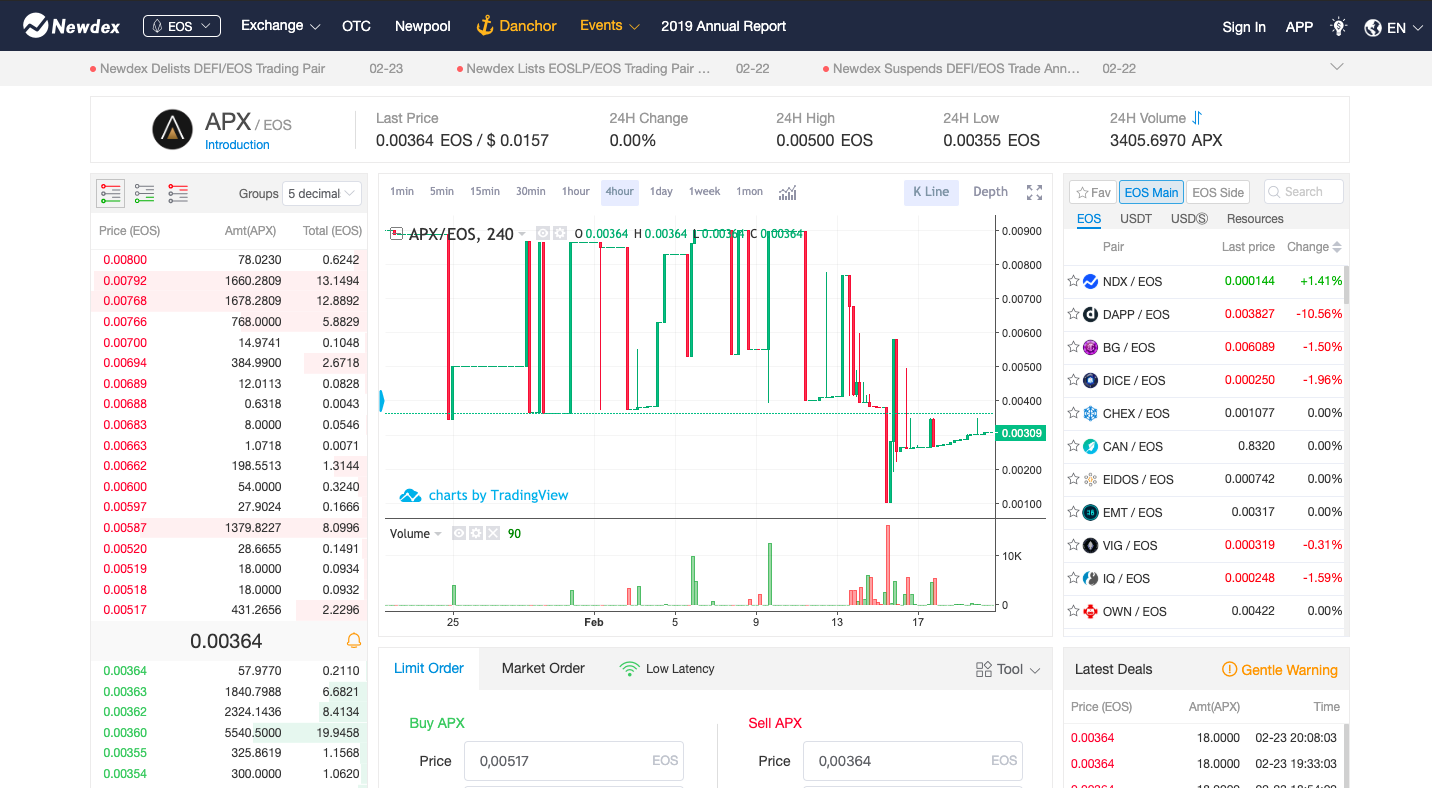The image size is (1432, 788).
Task: Click the Latest Deals scrollbar
Action: tap(1346, 755)
